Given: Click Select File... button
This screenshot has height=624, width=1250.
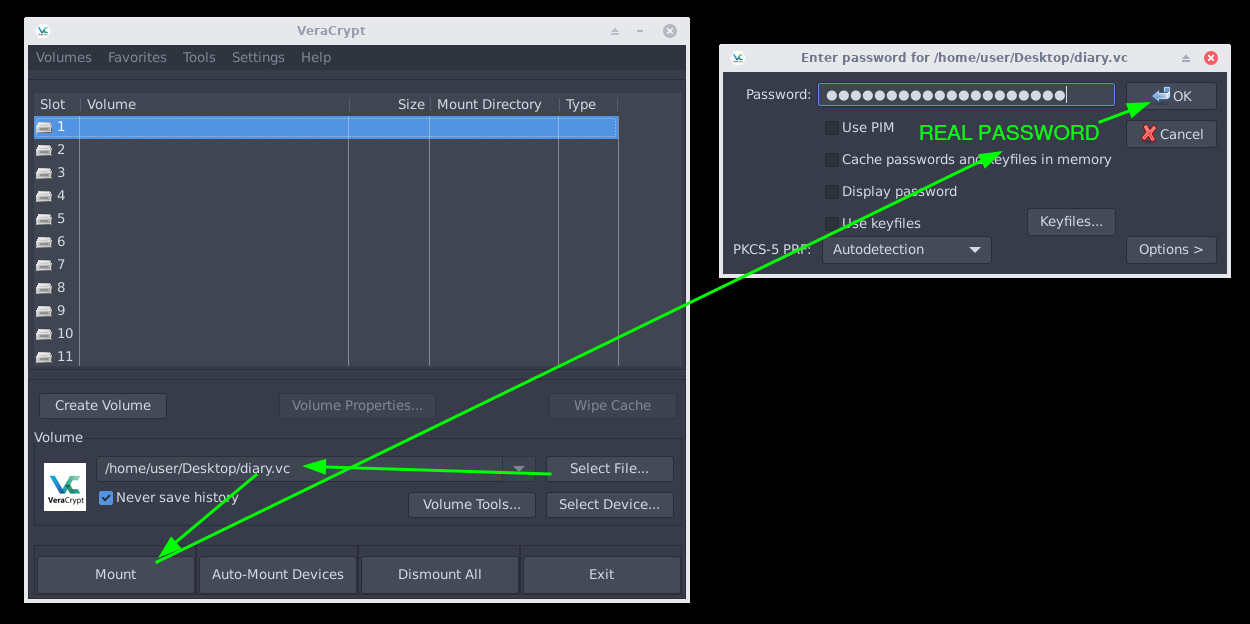Looking at the screenshot, I should (610, 469).
